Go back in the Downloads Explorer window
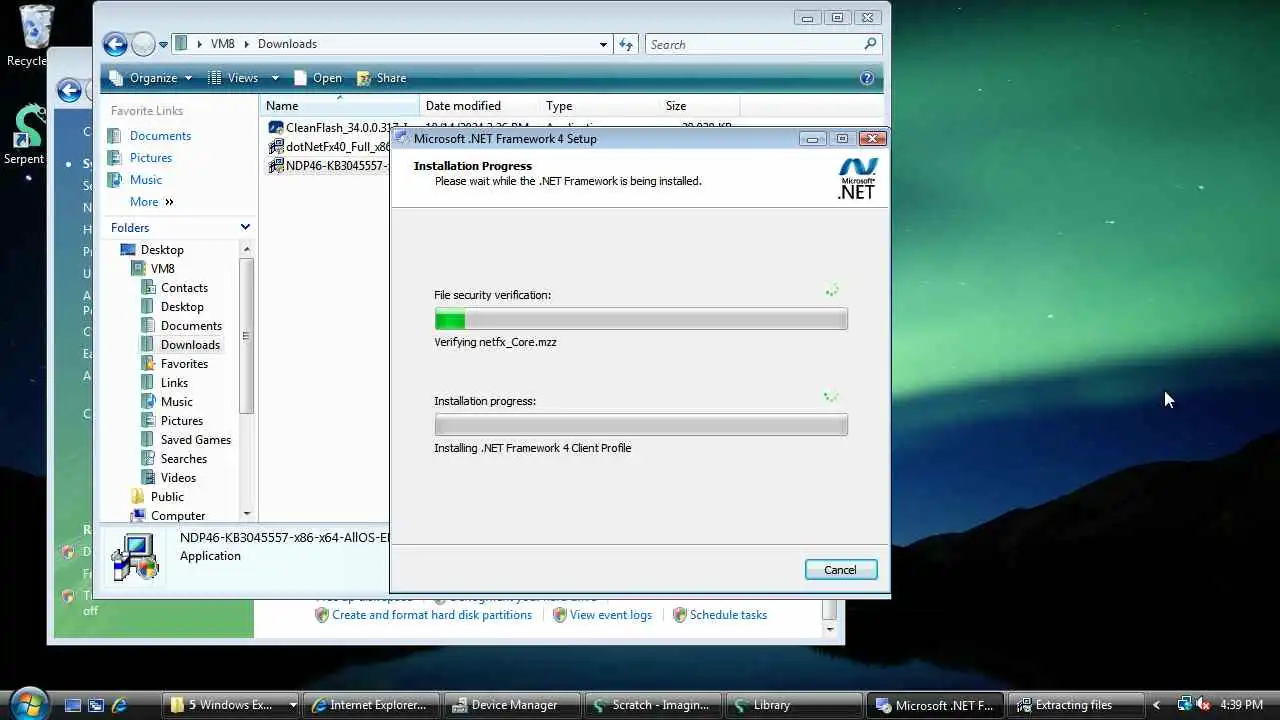This screenshot has height=720, width=1280. (116, 44)
